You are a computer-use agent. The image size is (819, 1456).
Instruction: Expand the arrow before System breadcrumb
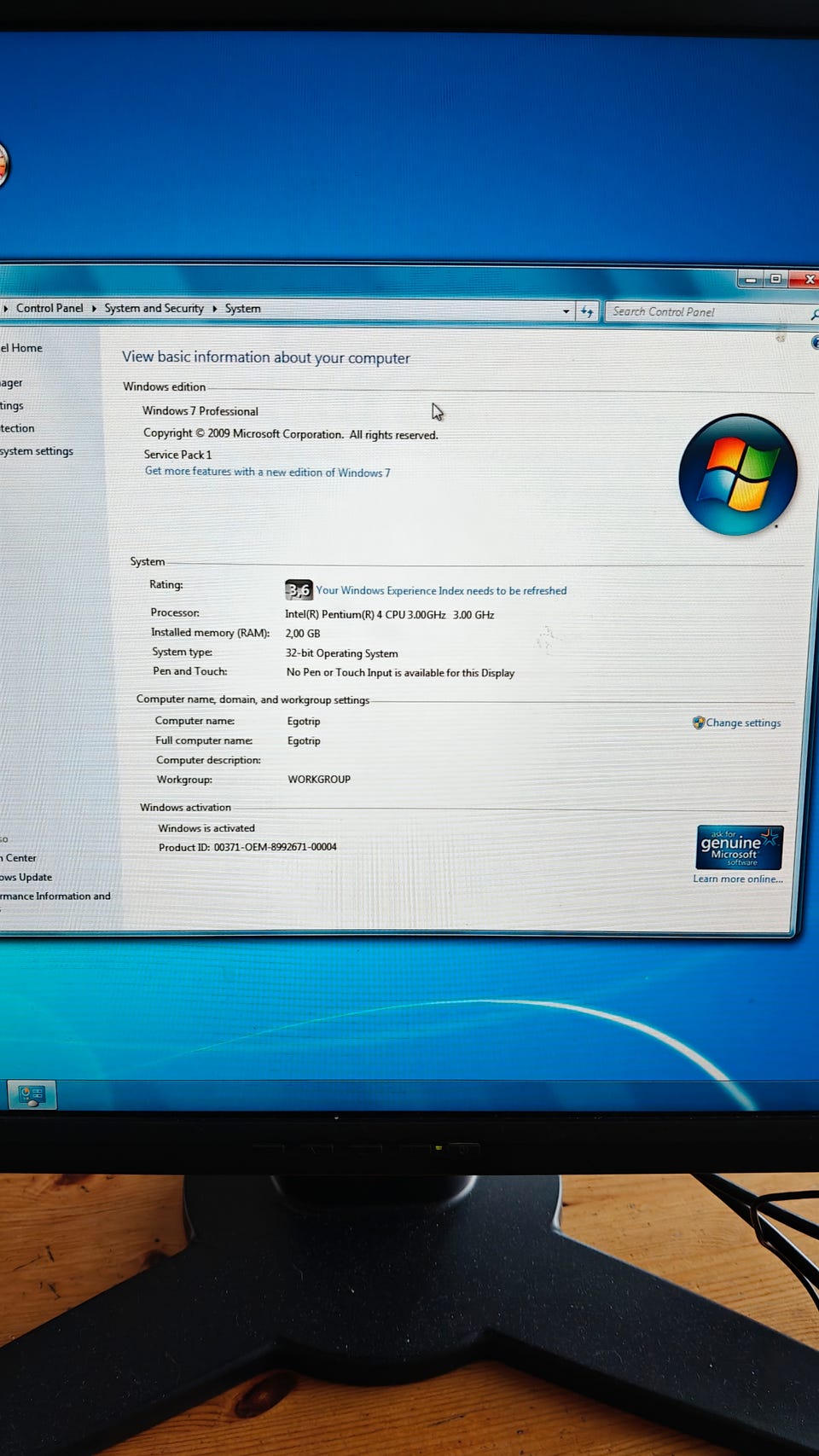(214, 309)
